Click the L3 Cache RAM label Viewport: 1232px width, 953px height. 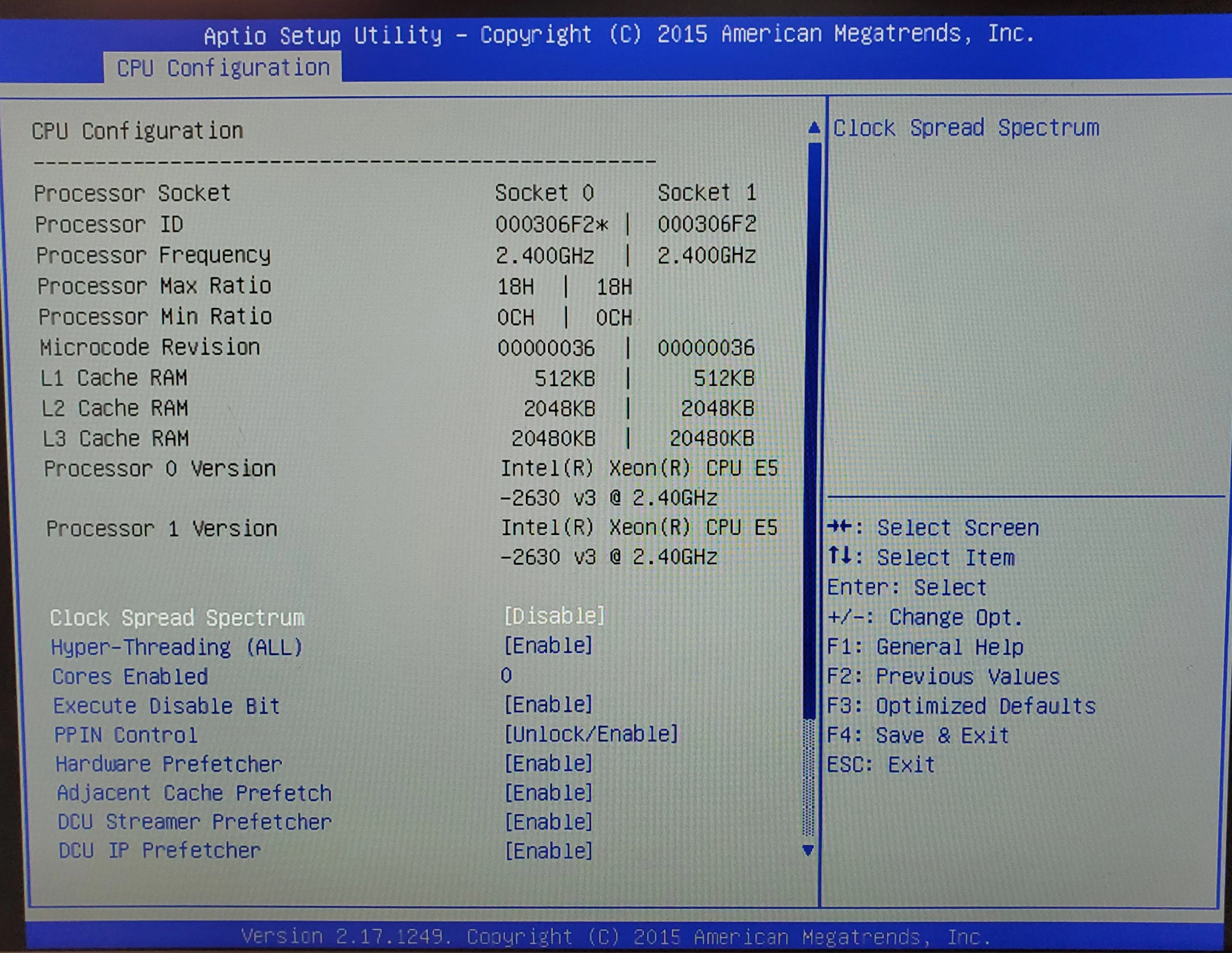point(116,439)
